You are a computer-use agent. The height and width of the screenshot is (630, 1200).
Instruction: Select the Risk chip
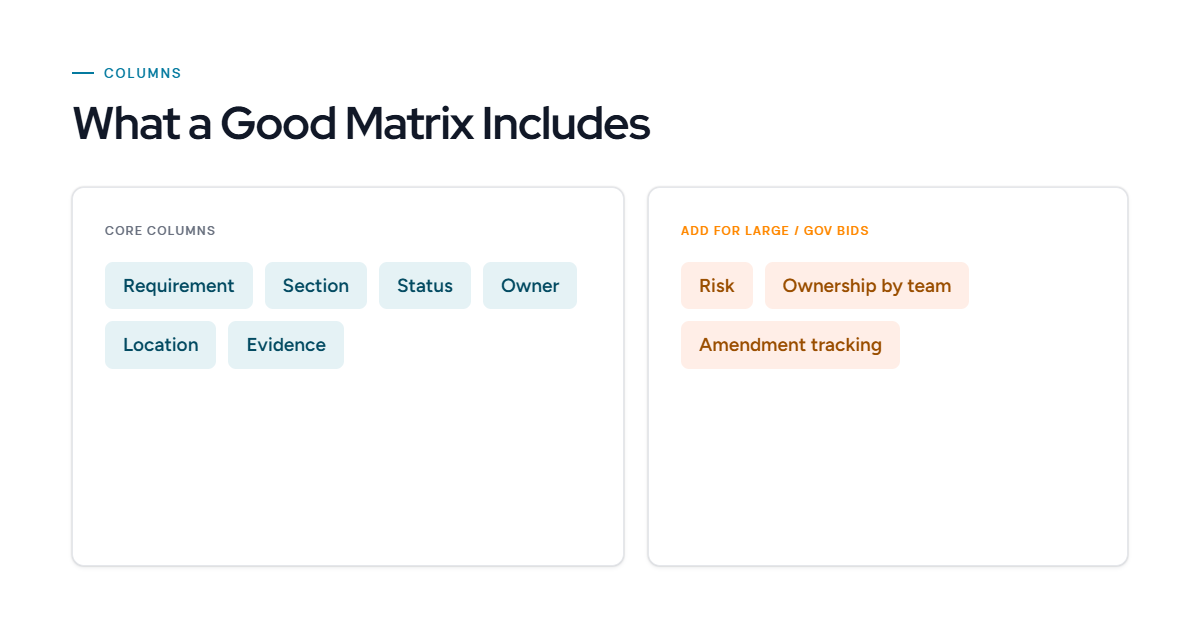coord(717,286)
